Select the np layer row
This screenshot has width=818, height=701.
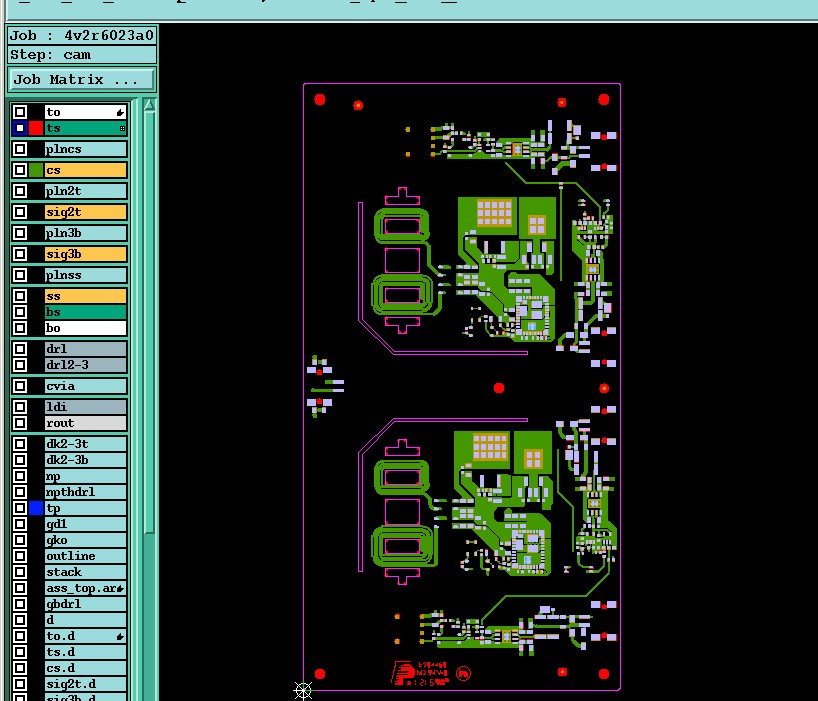pyautogui.click(x=86, y=476)
